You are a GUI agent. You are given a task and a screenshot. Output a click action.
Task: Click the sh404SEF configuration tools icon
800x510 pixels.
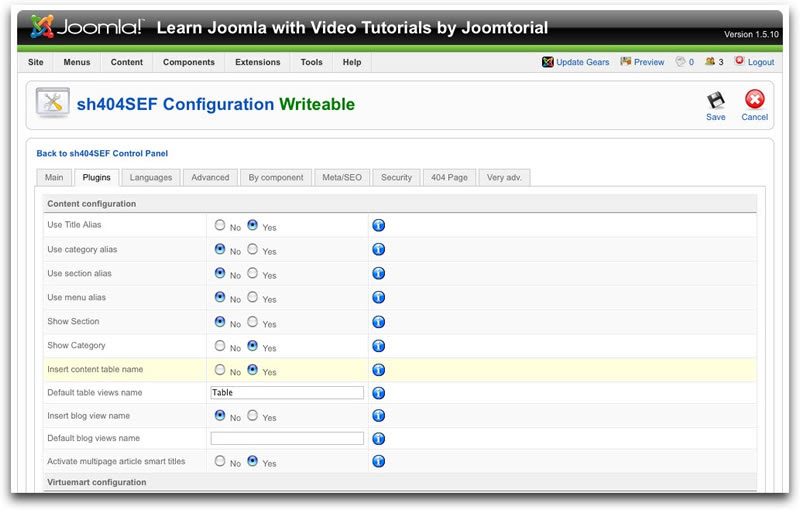(x=53, y=103)
